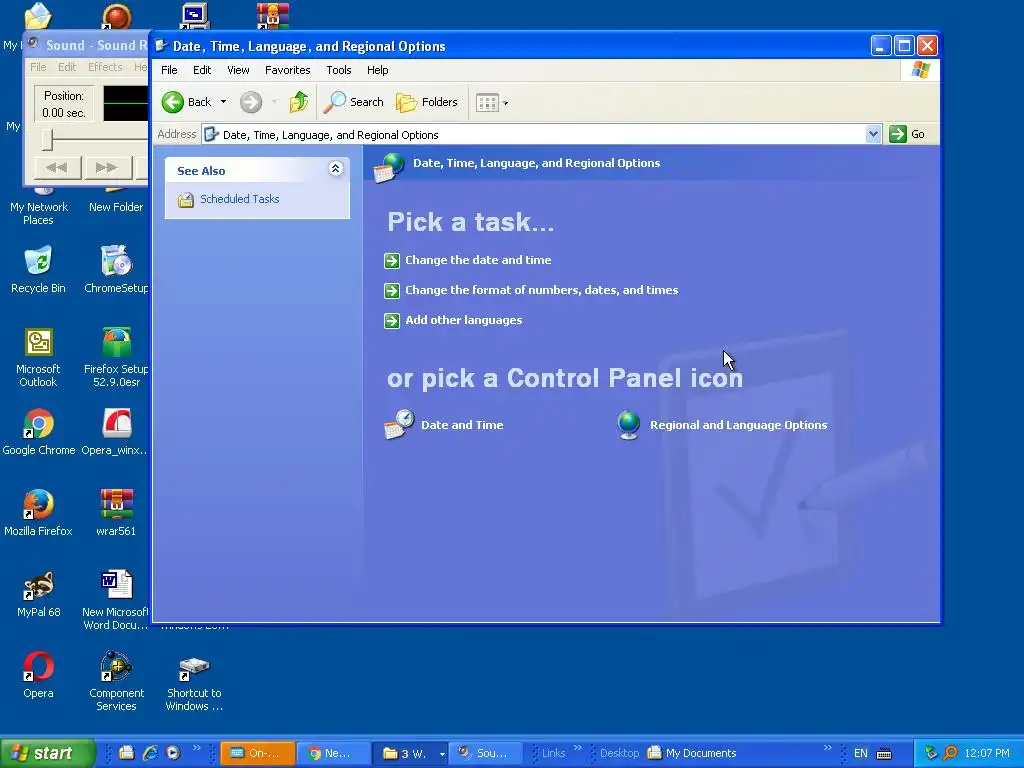Select the MyPal 68 desktop icon

(39, 594)
